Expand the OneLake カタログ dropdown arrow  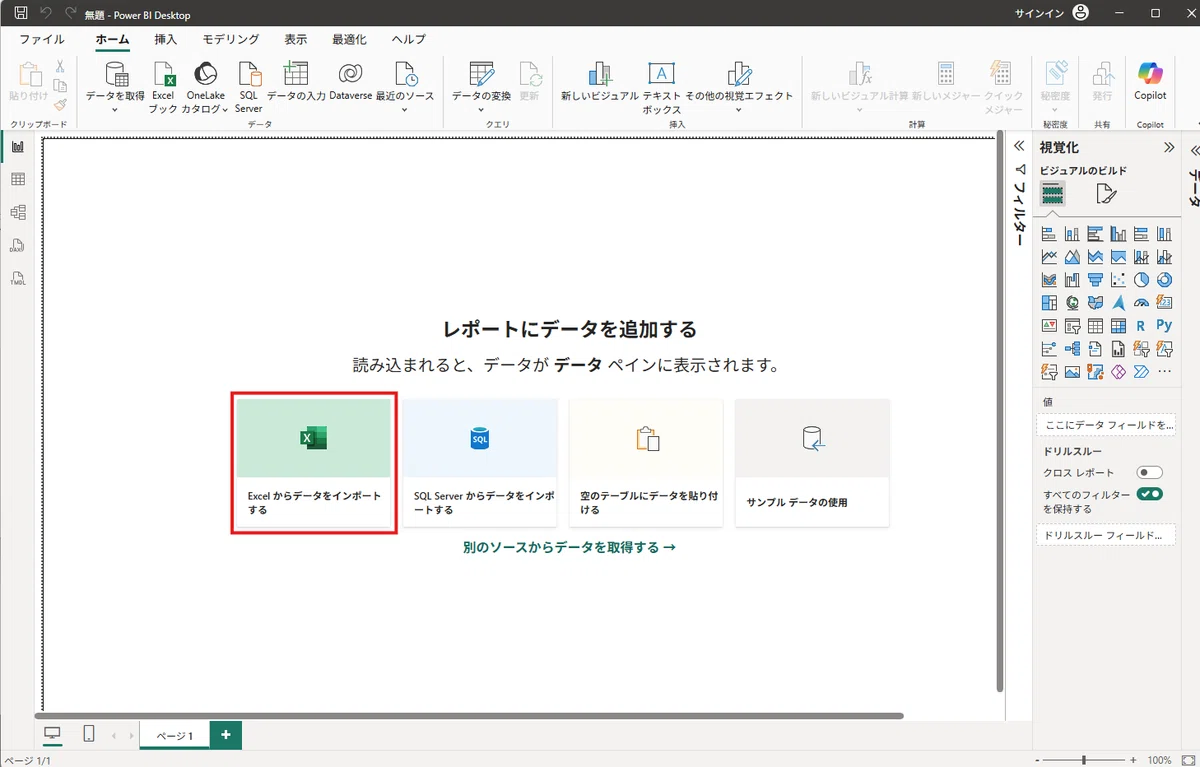pos(225,109)
